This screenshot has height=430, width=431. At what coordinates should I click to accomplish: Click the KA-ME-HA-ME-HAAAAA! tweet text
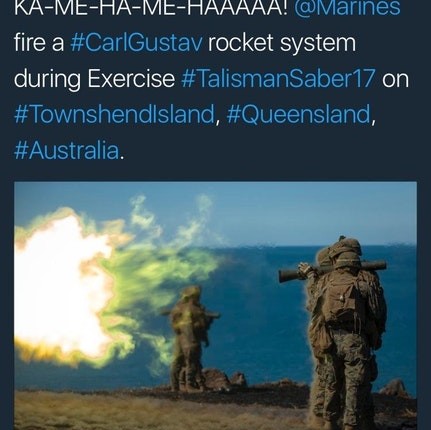click(x=151, y=8)
